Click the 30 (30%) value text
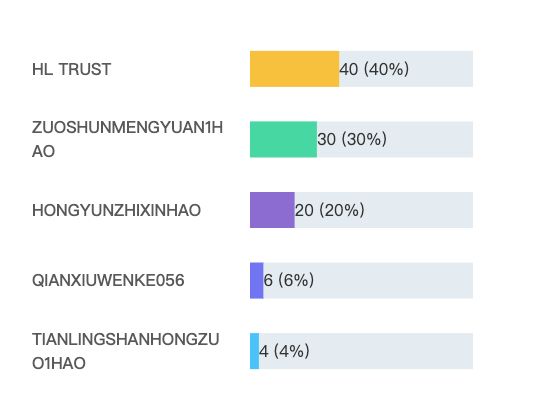This screenshot has width=550, height=420. pyautogui.click(x=352, y=139)
